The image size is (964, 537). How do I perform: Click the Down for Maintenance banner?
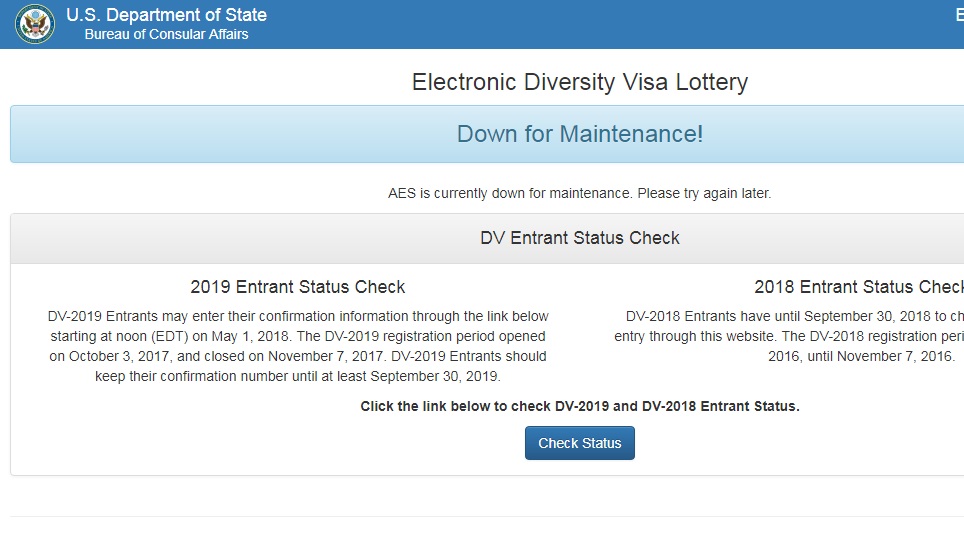coord(580,134)
